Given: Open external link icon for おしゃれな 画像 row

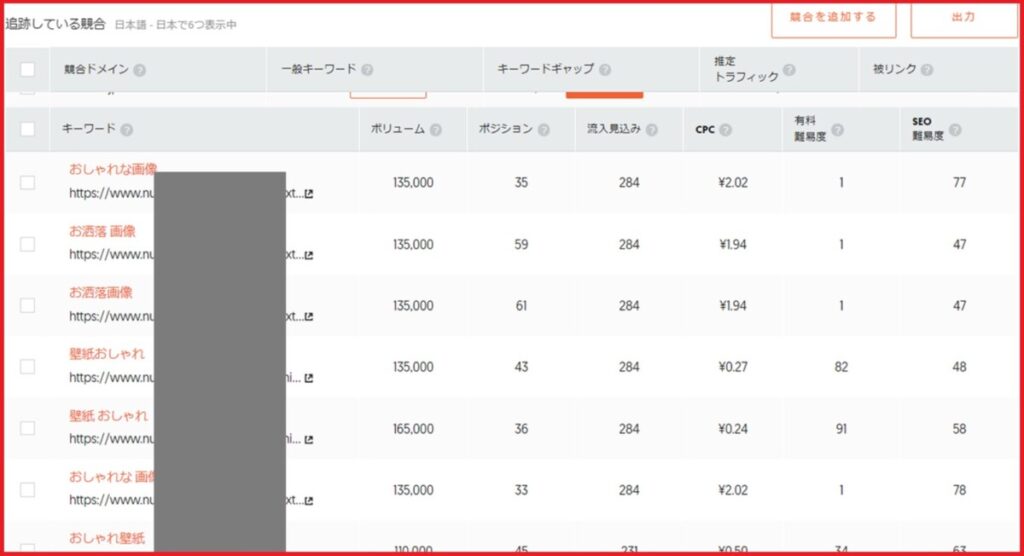Looking at the screenshot, I should pos(309,501).
